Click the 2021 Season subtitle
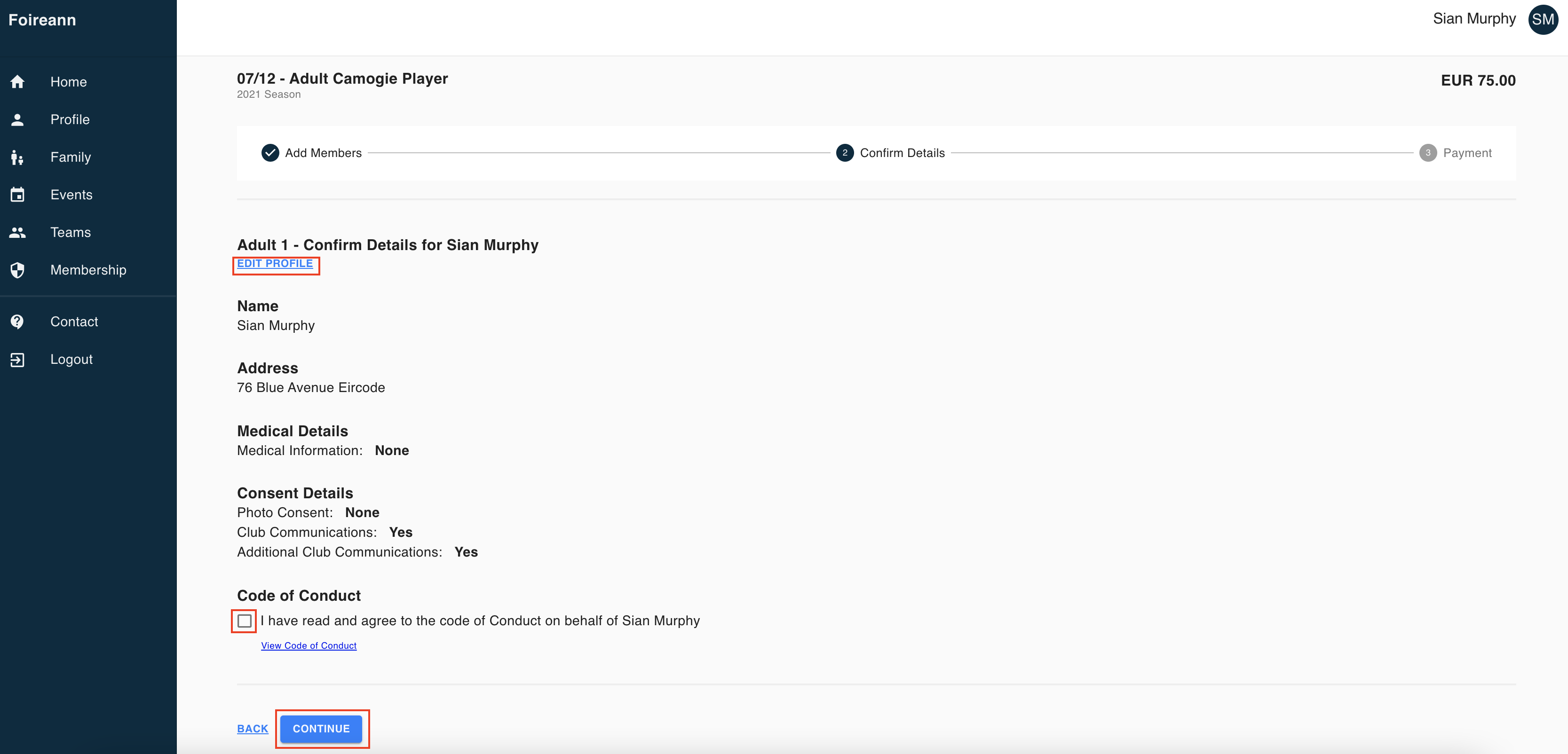The width and height of the screenshot is (1568, 754). (x=269, y=94)
